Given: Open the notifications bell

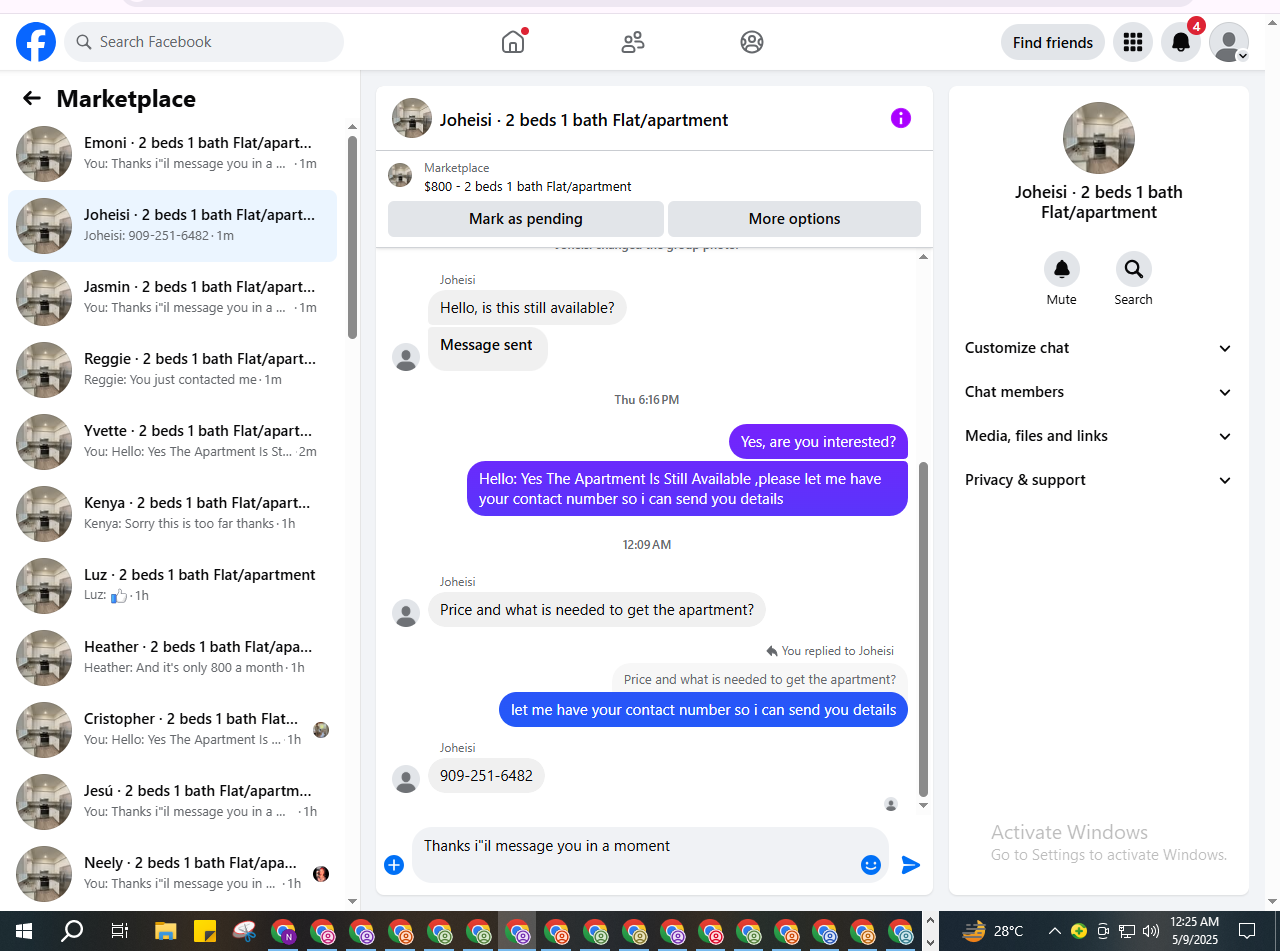Looking at the screenshot, I should pyautogui.click(x=1181, y=42).
